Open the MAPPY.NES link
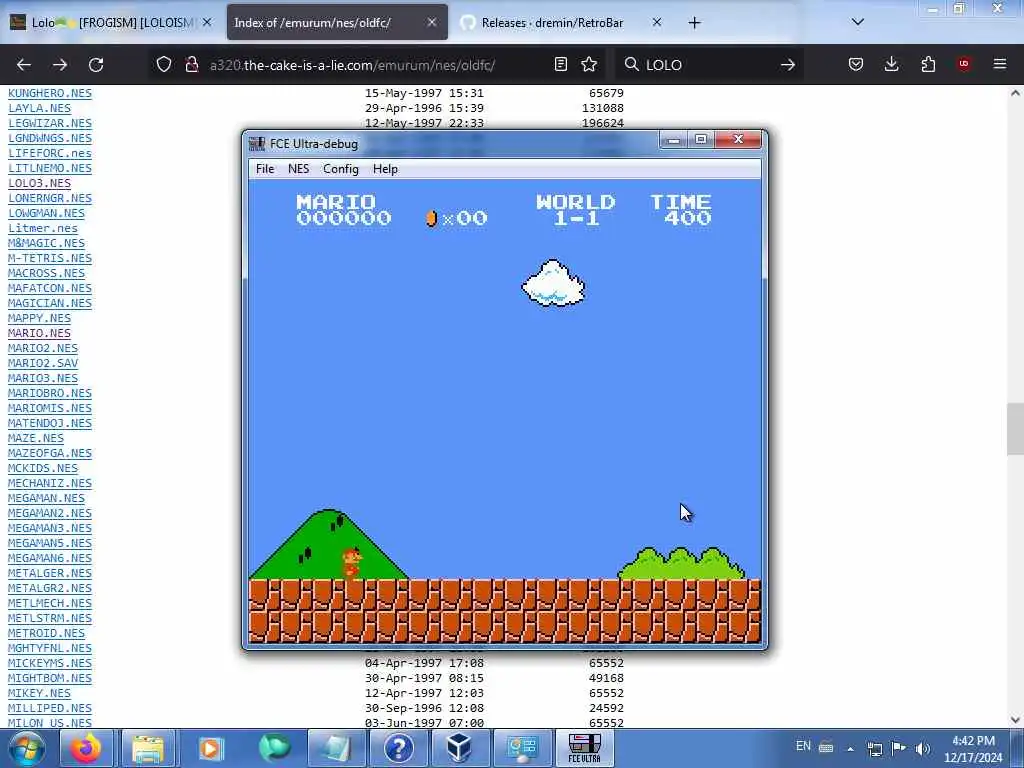Screen dimensions: 1024x768 [39, 319]
